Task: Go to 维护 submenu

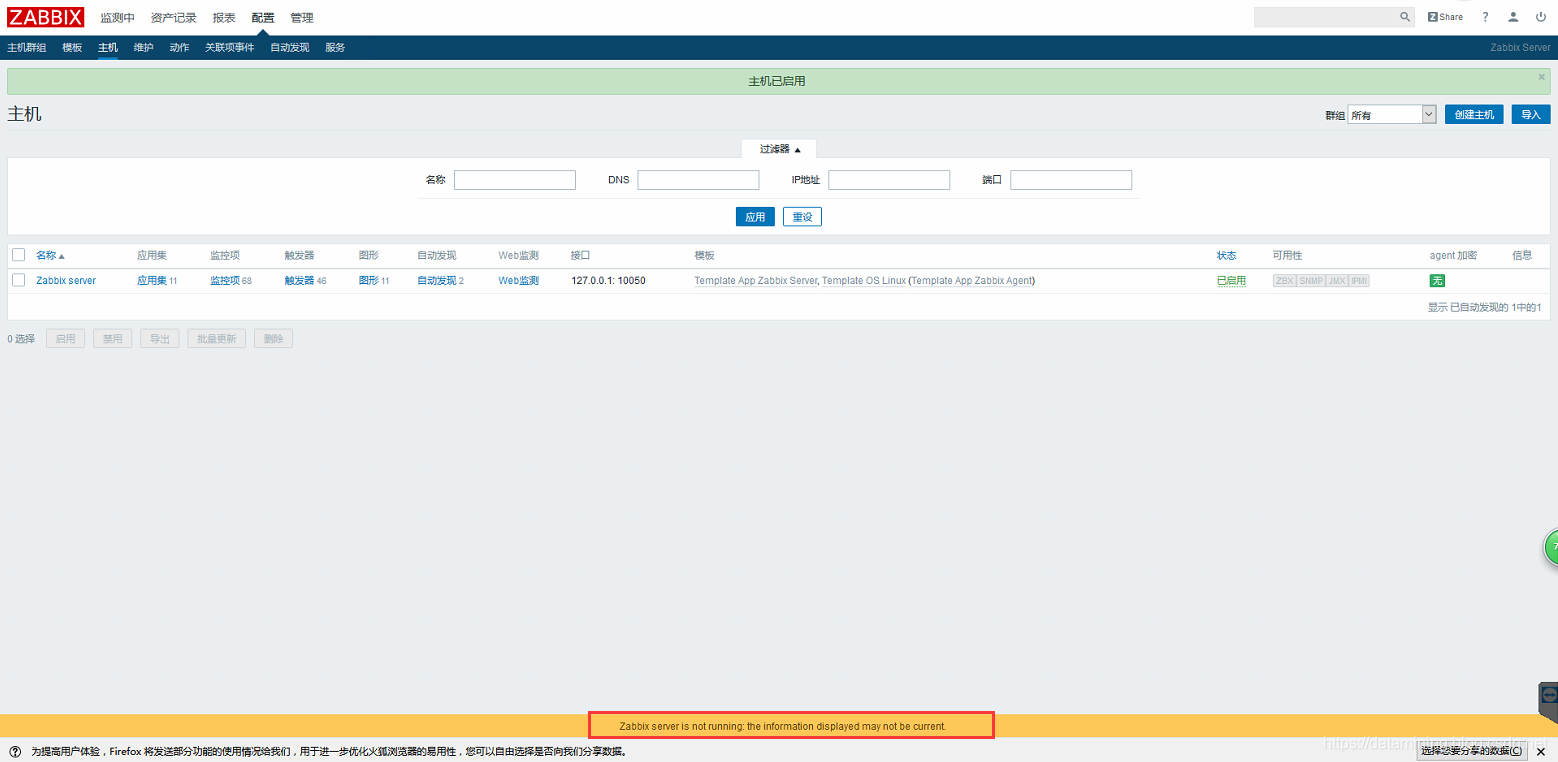Action: click(144, 47)
